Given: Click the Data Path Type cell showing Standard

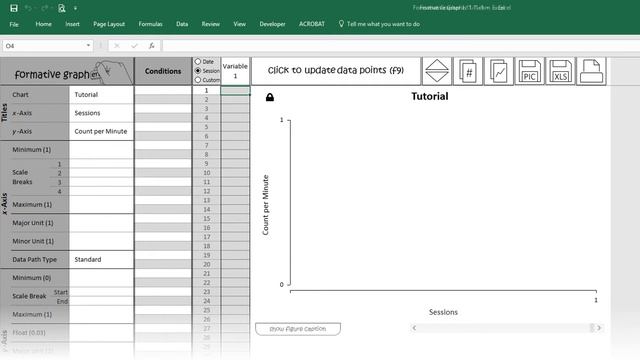Looking at the screenshot, I should [x=101, y=260].
